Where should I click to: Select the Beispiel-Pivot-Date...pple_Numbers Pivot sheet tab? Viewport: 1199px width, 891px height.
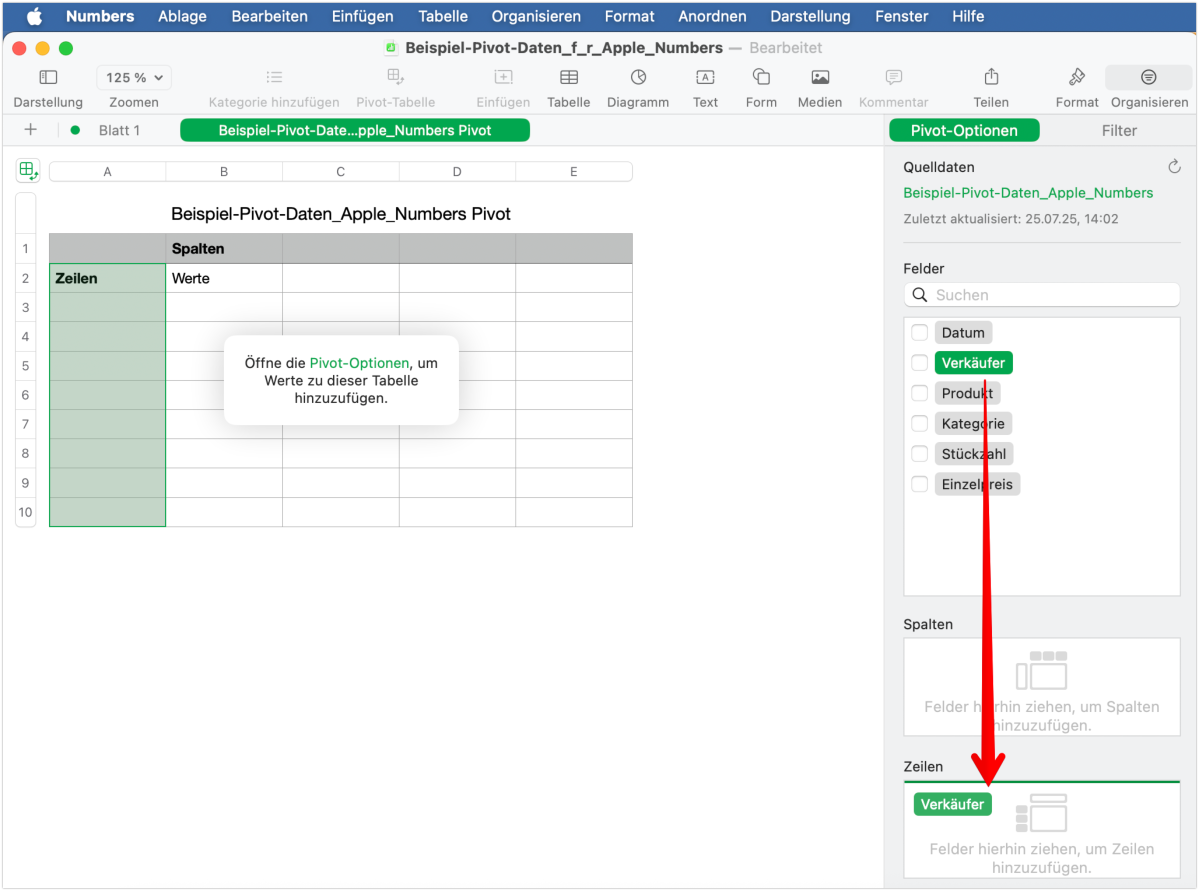click(355, 130)
